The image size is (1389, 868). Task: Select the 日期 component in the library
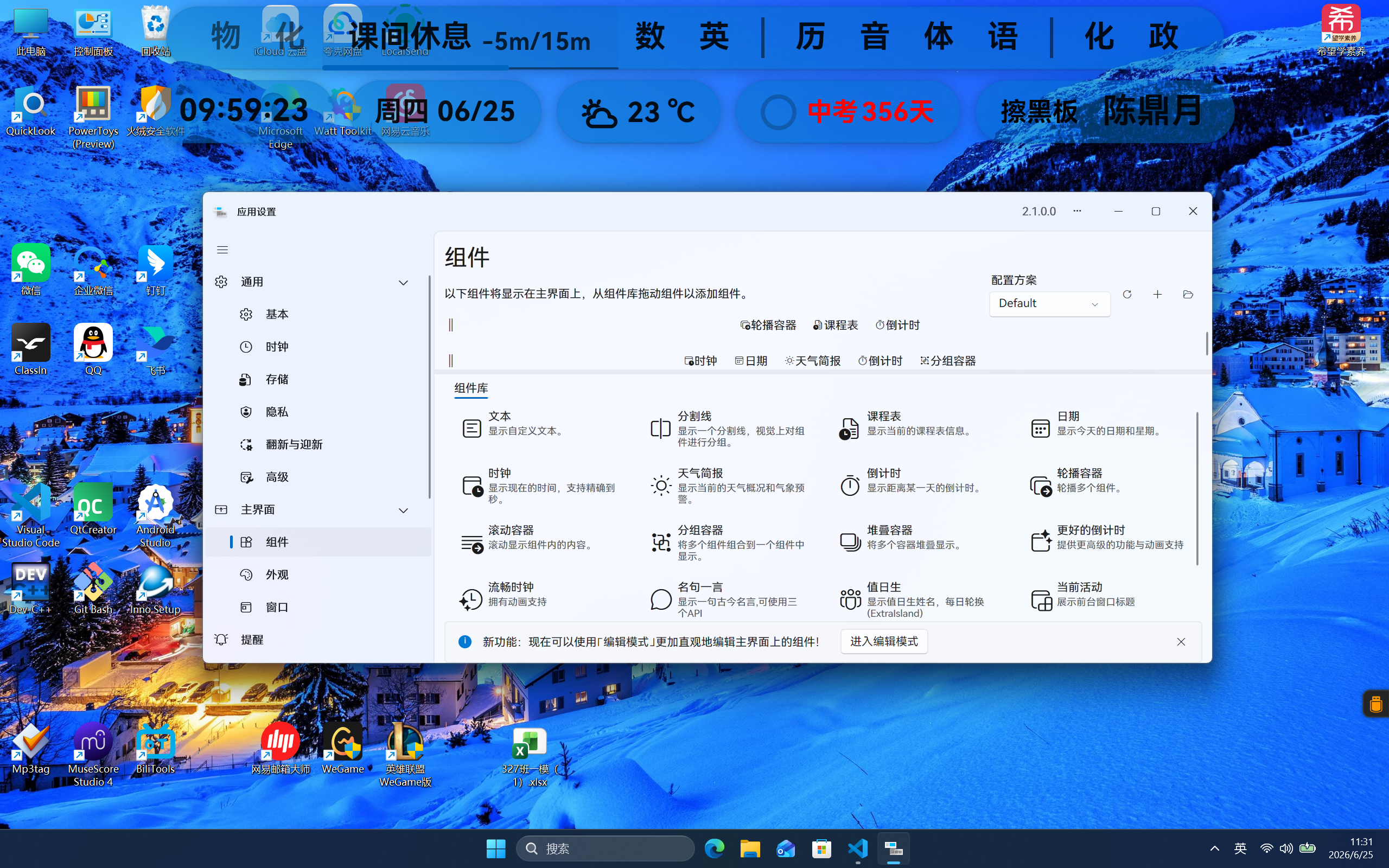click(x=1108, y=428)
